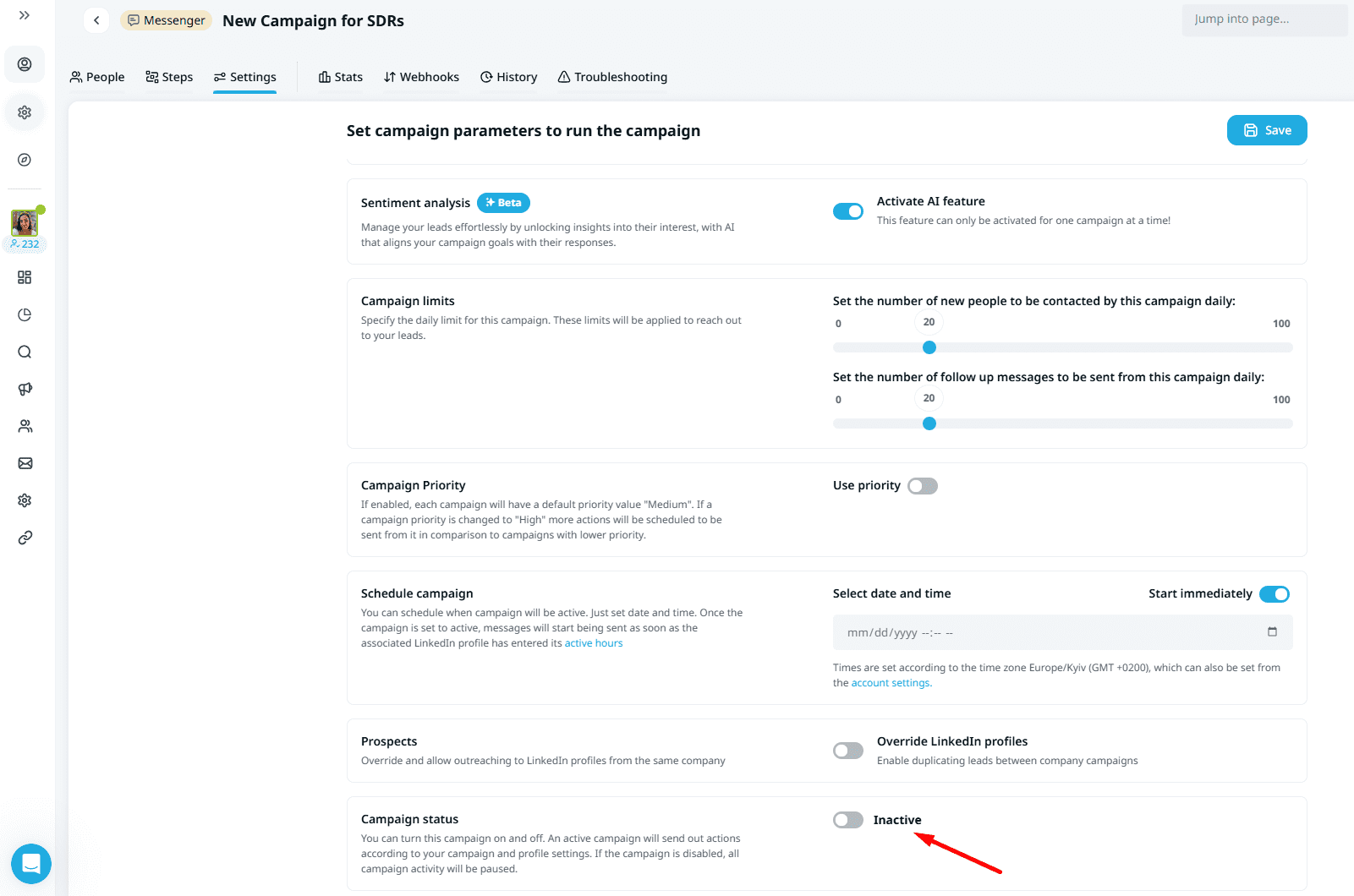Switch to the Steps tab
The image size is (1354, 896).
tap(169, 77)
